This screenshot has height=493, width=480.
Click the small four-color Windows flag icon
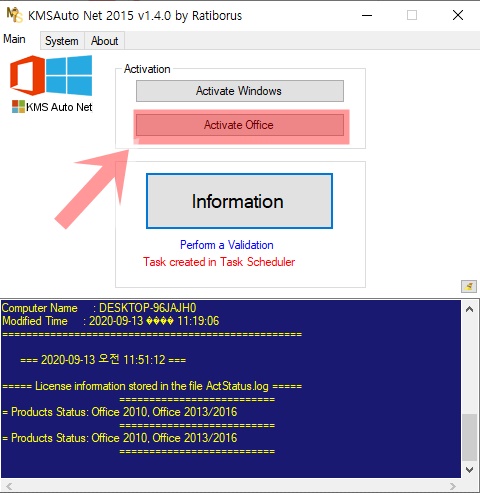tap(18, 107)
